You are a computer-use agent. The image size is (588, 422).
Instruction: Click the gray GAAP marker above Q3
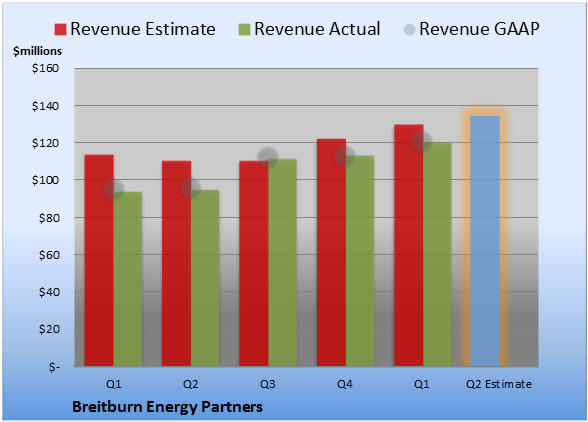click(268, 157)
